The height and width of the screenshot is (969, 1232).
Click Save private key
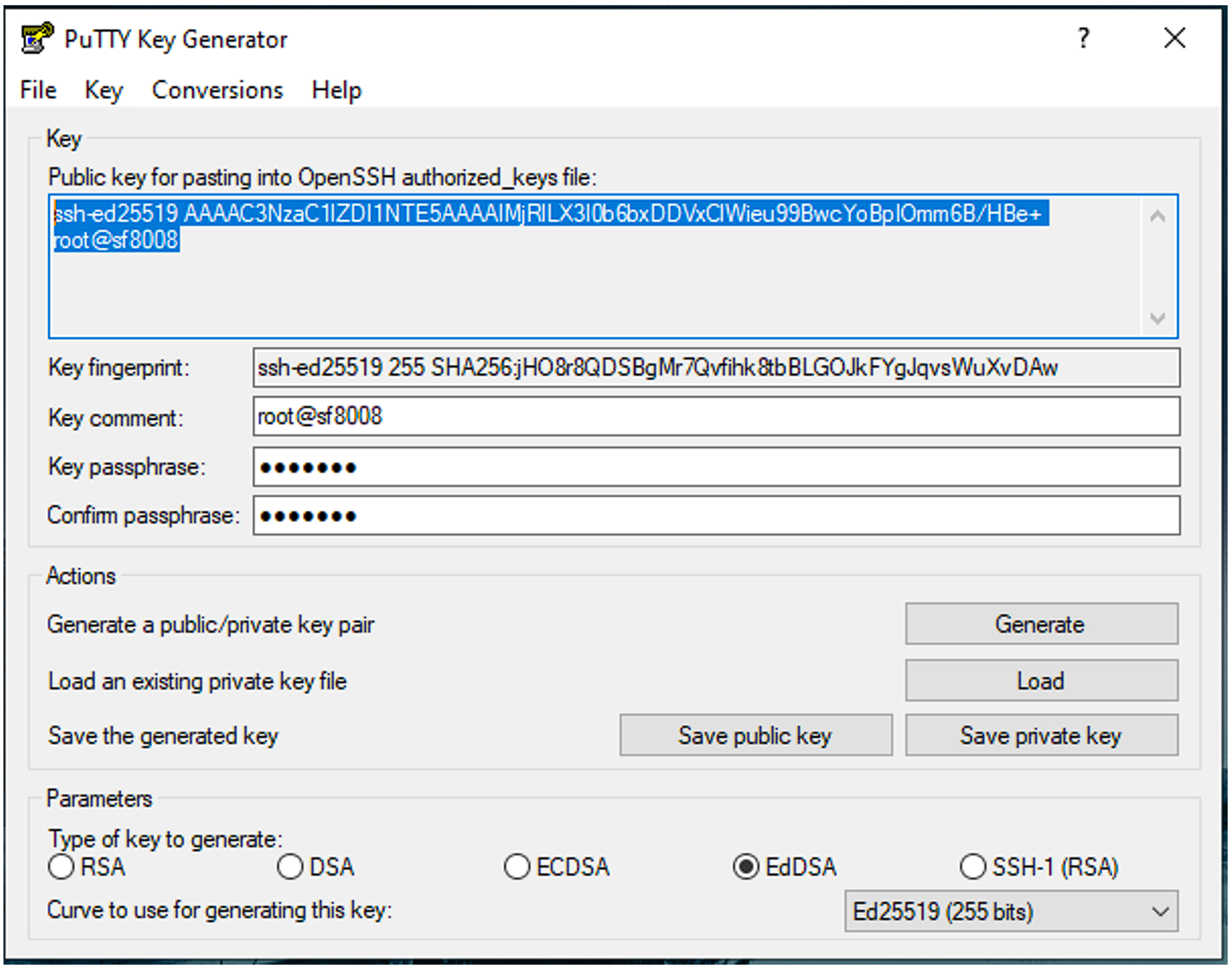tap(1041, 736)
